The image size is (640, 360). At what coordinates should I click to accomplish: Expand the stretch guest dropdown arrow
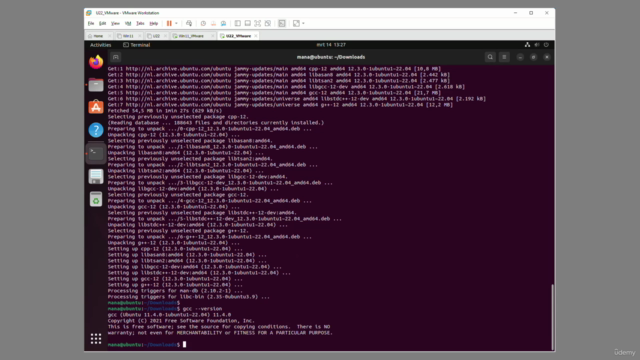[x=303, y=23]
